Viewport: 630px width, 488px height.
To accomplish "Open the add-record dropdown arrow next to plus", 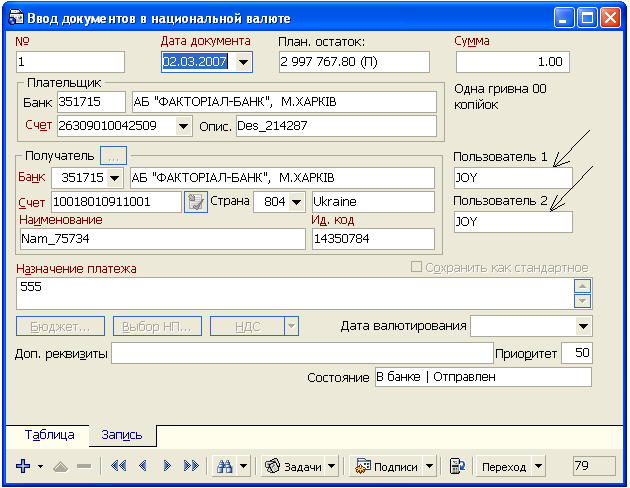I will point(40,466).
